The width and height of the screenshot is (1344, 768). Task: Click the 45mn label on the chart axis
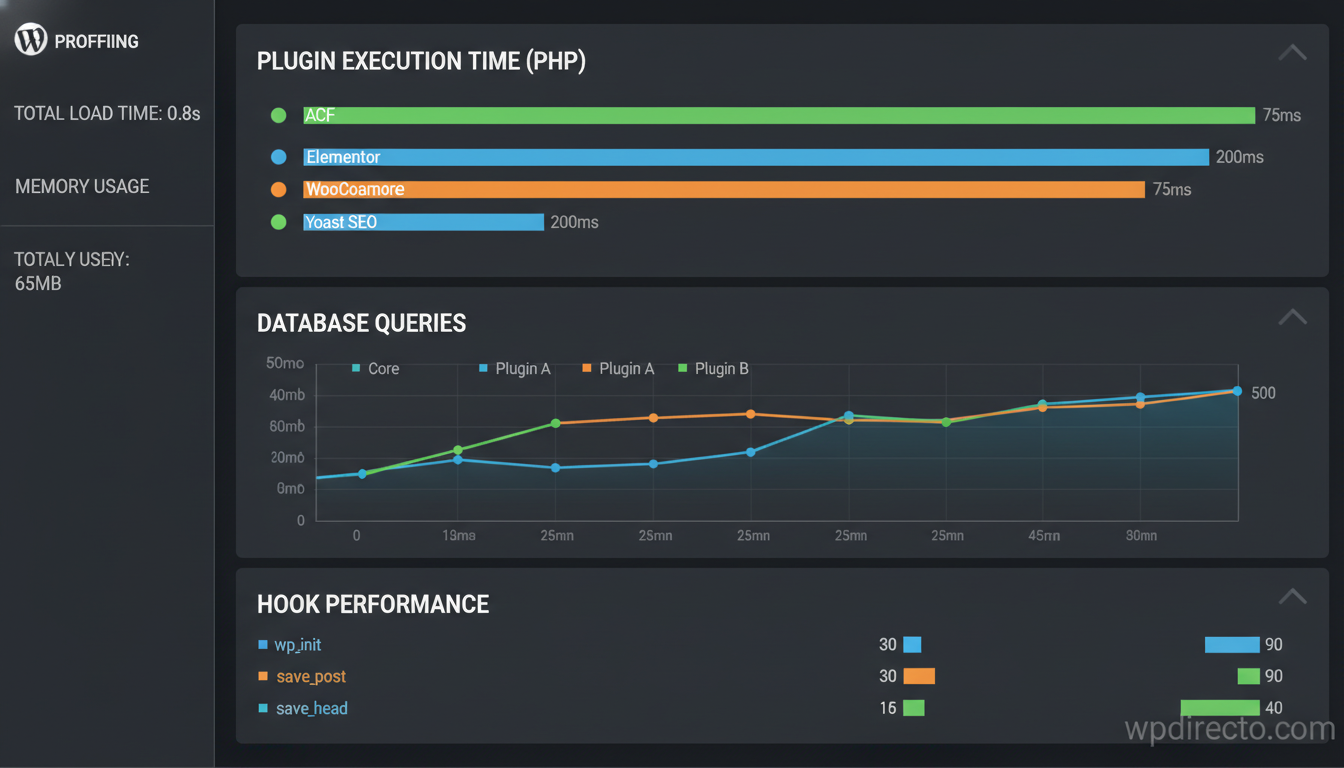pos(1043,536)
